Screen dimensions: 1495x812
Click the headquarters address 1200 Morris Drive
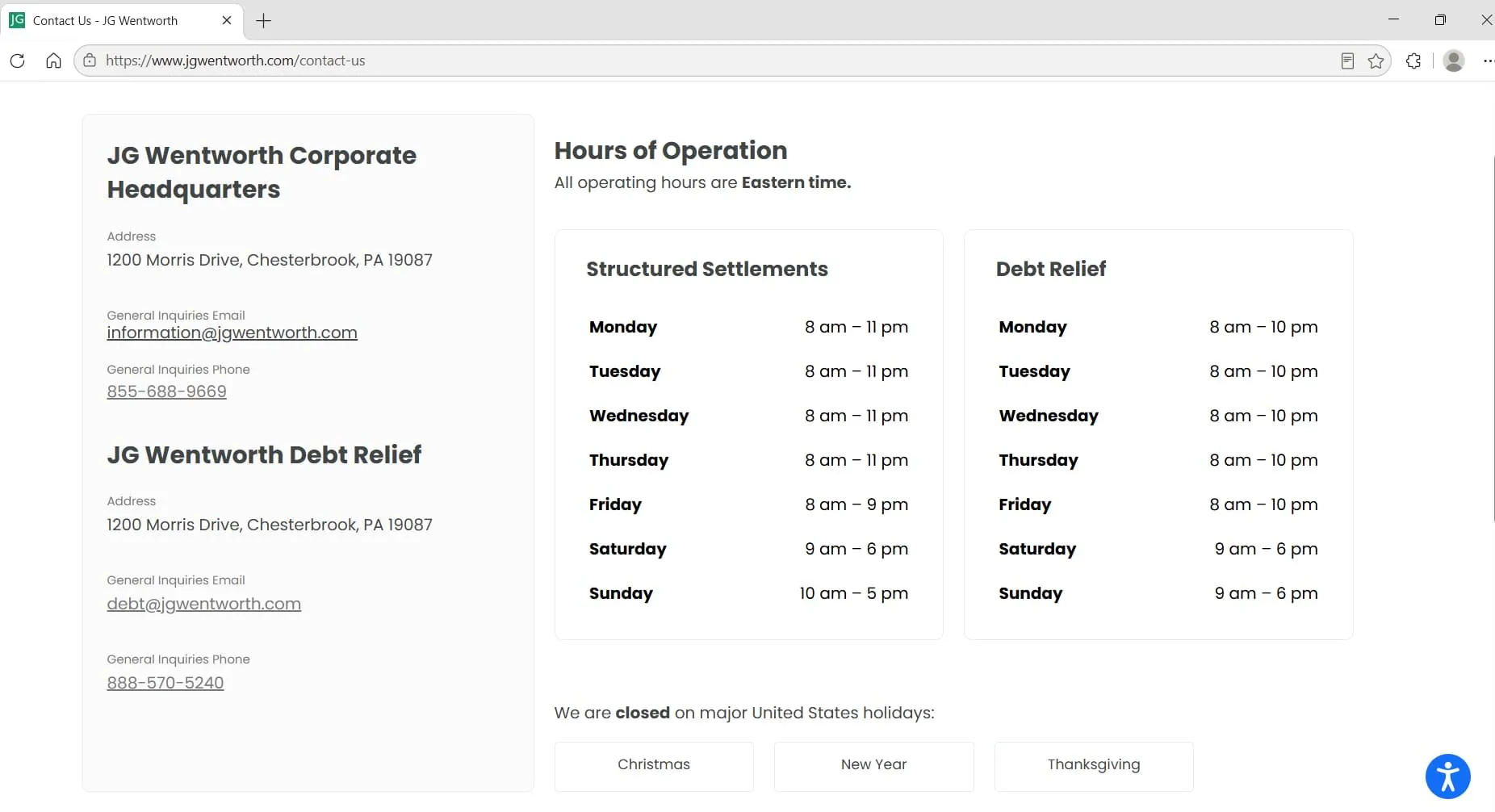(270, 260)
